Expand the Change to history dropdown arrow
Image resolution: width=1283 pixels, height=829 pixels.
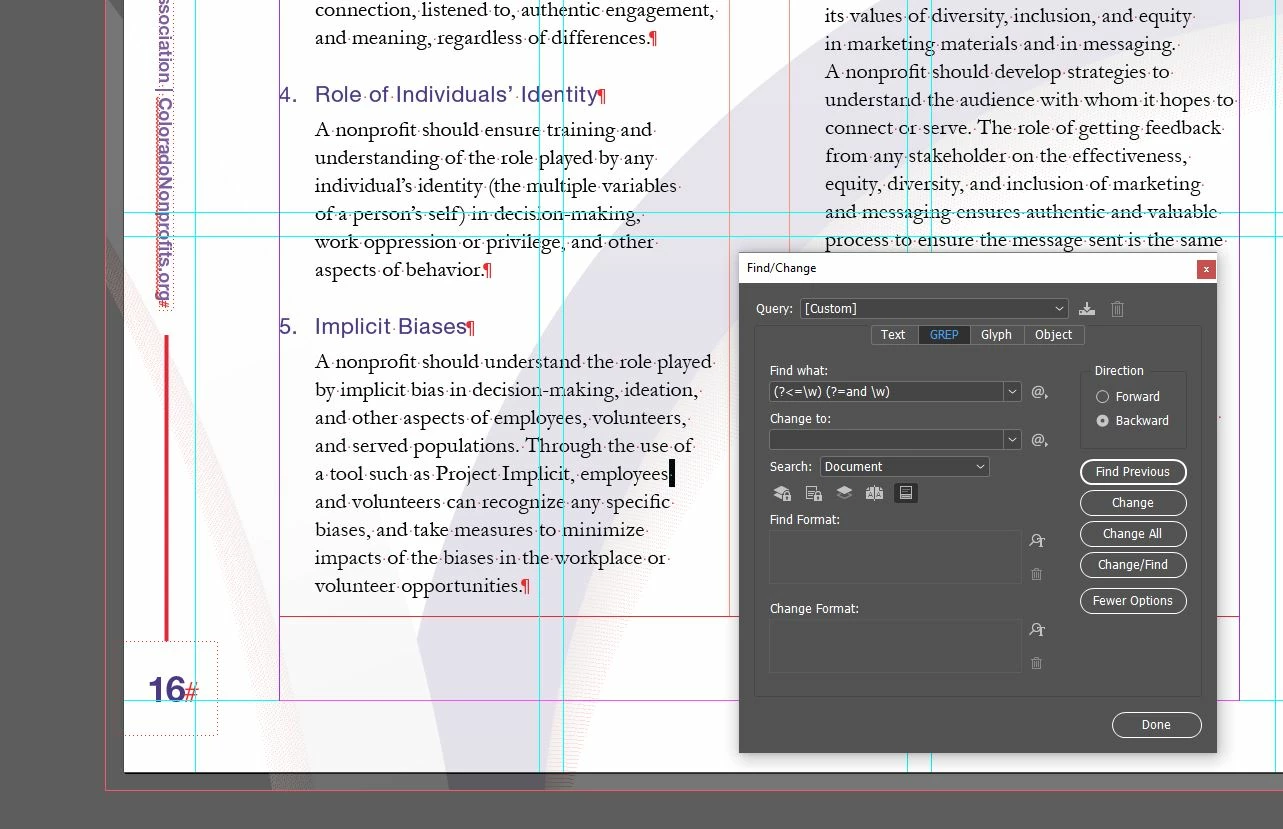pyautogui.click(x=1013, y=440)
